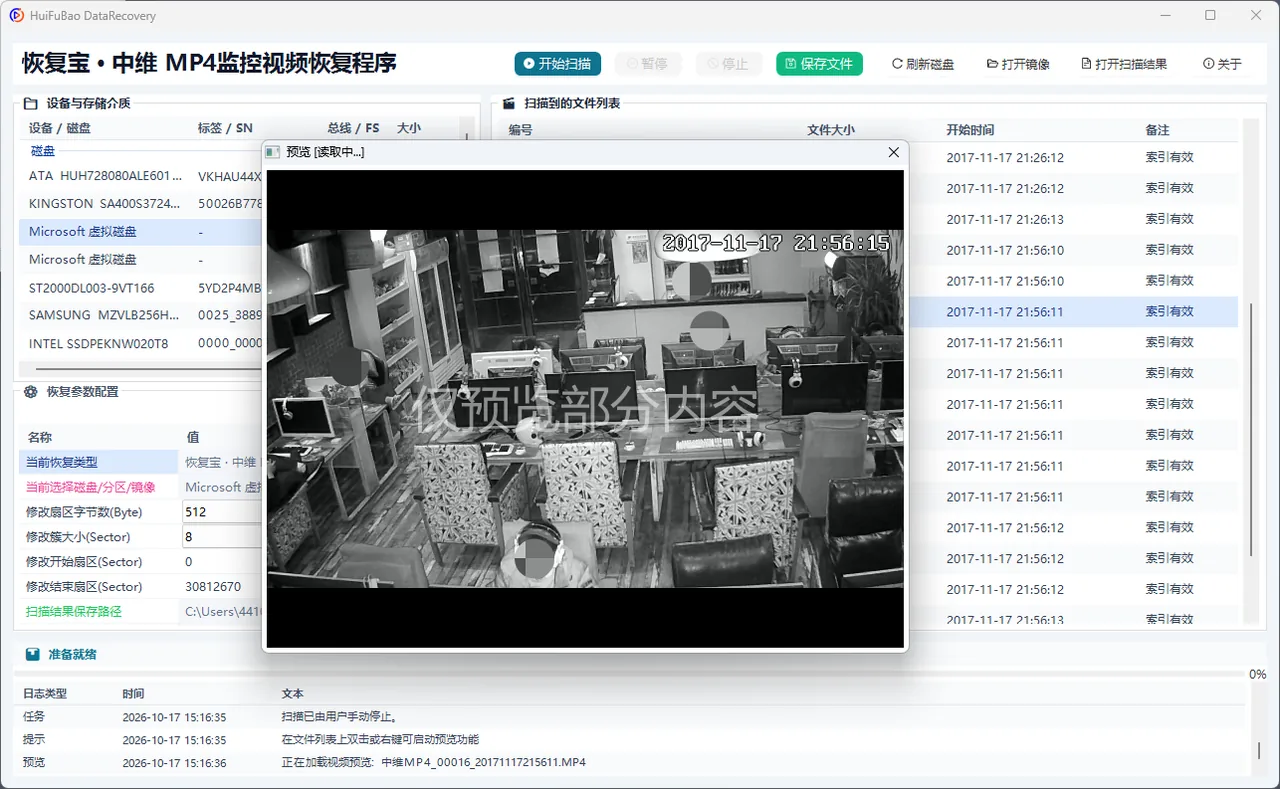The height and width of the screenshot is (789, 1280).
Task: Open a disk image with 打开镜像
Action: (x=1018, y=64)
